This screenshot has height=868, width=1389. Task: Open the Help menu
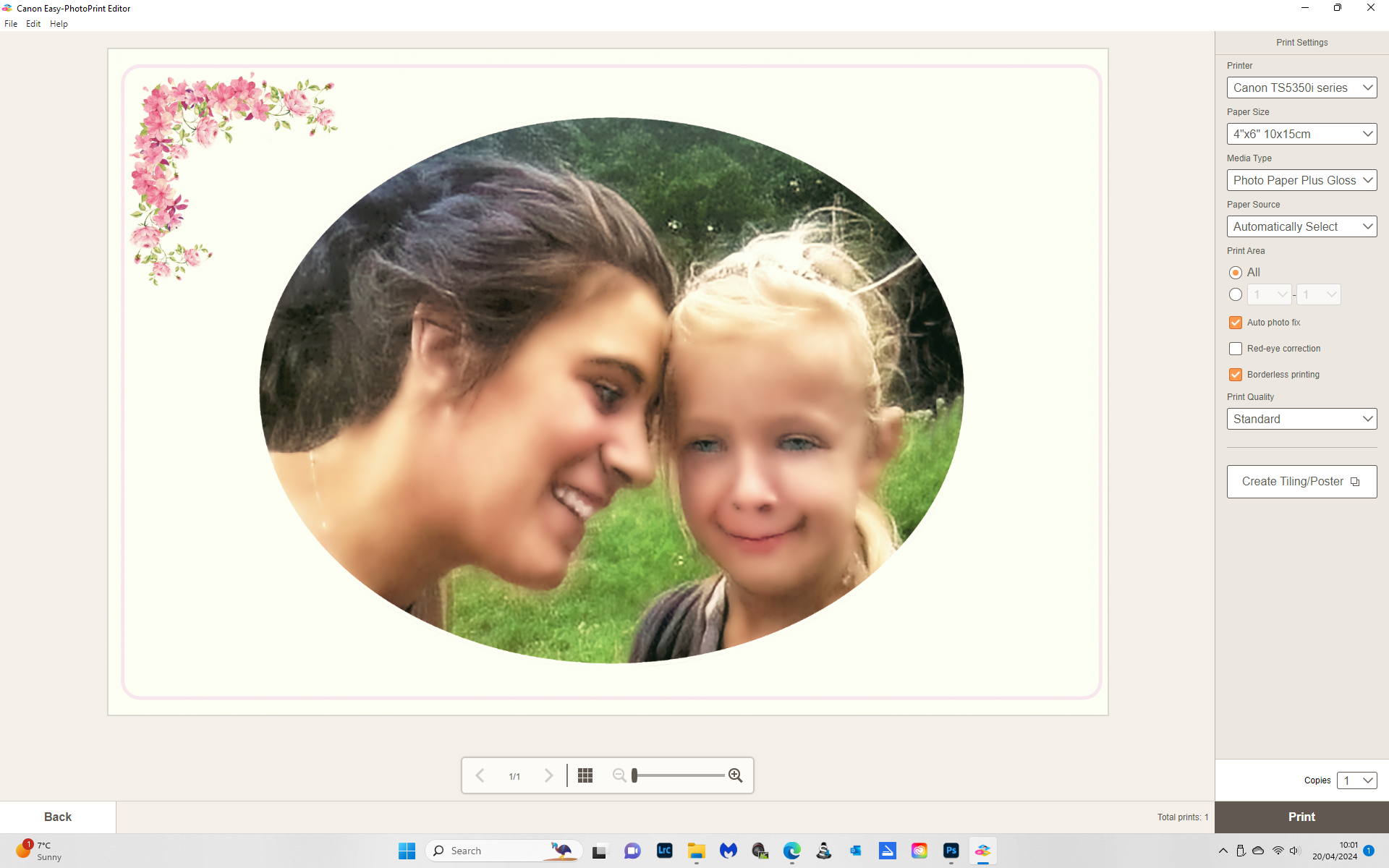[59, 23]
